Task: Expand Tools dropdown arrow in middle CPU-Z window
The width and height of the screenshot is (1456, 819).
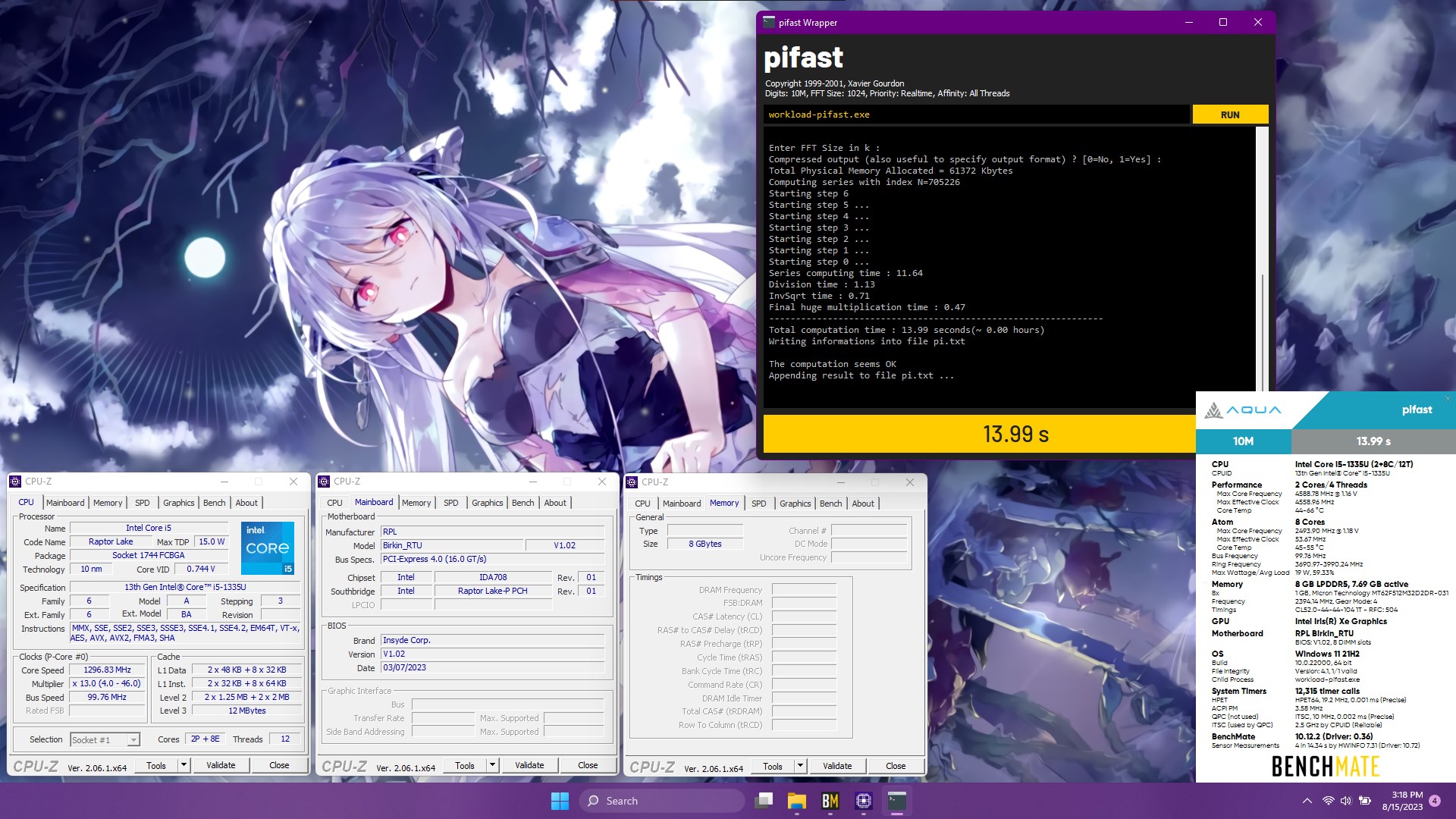Action: click(492, 765)
